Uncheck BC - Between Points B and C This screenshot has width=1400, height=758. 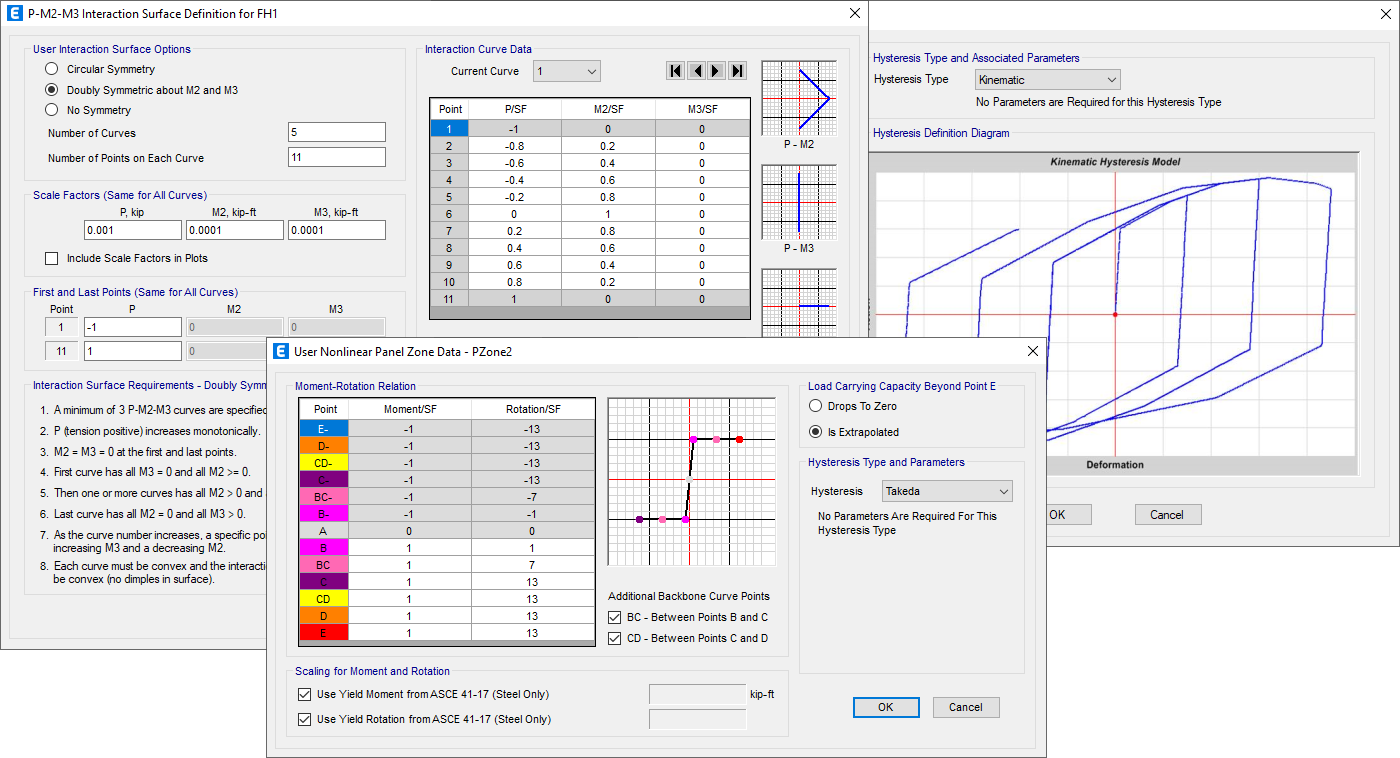[615, 617]
